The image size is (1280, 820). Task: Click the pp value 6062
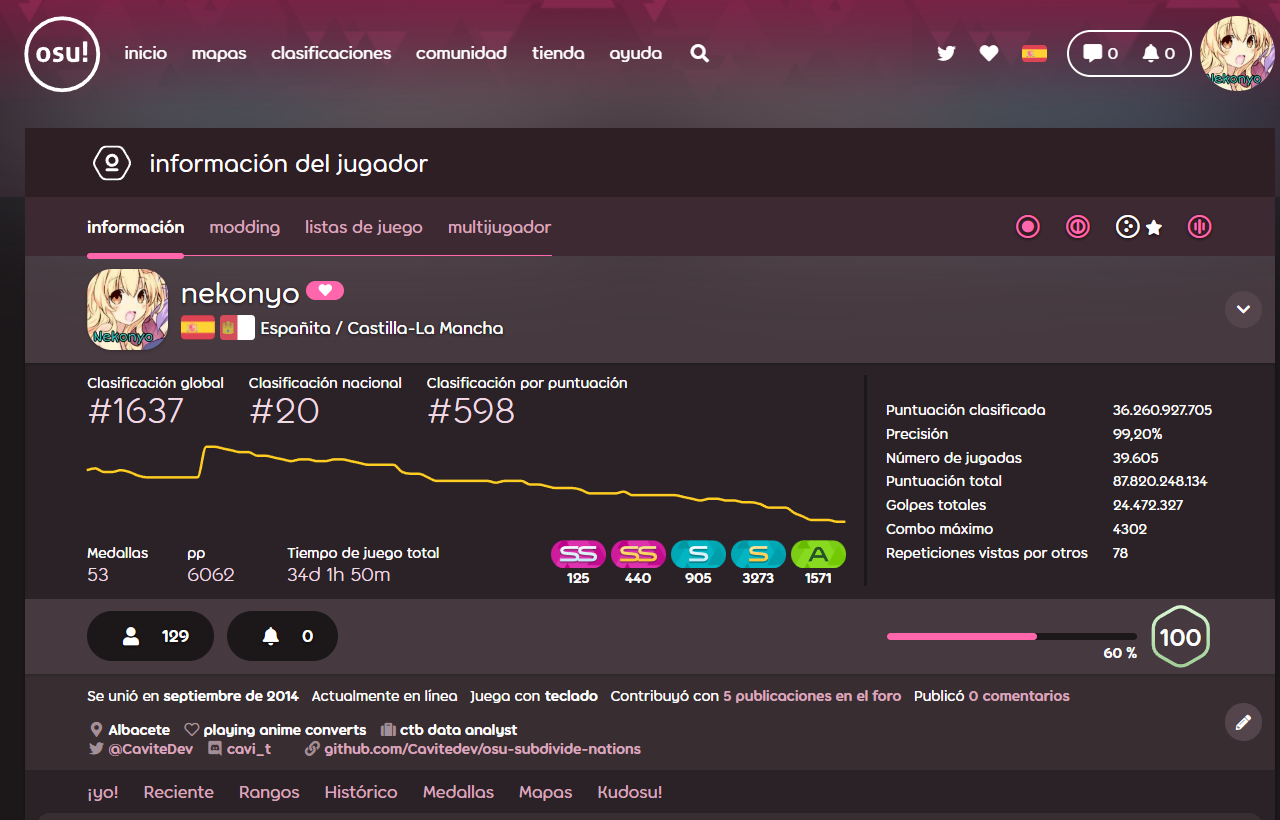point(211,575)
